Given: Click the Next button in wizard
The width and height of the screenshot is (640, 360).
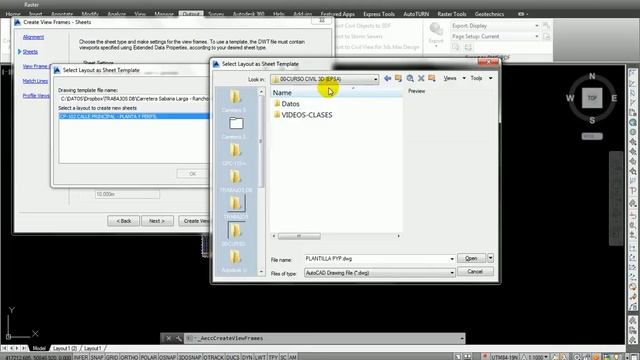Looking at the screenshot, I should coord(157,221).
